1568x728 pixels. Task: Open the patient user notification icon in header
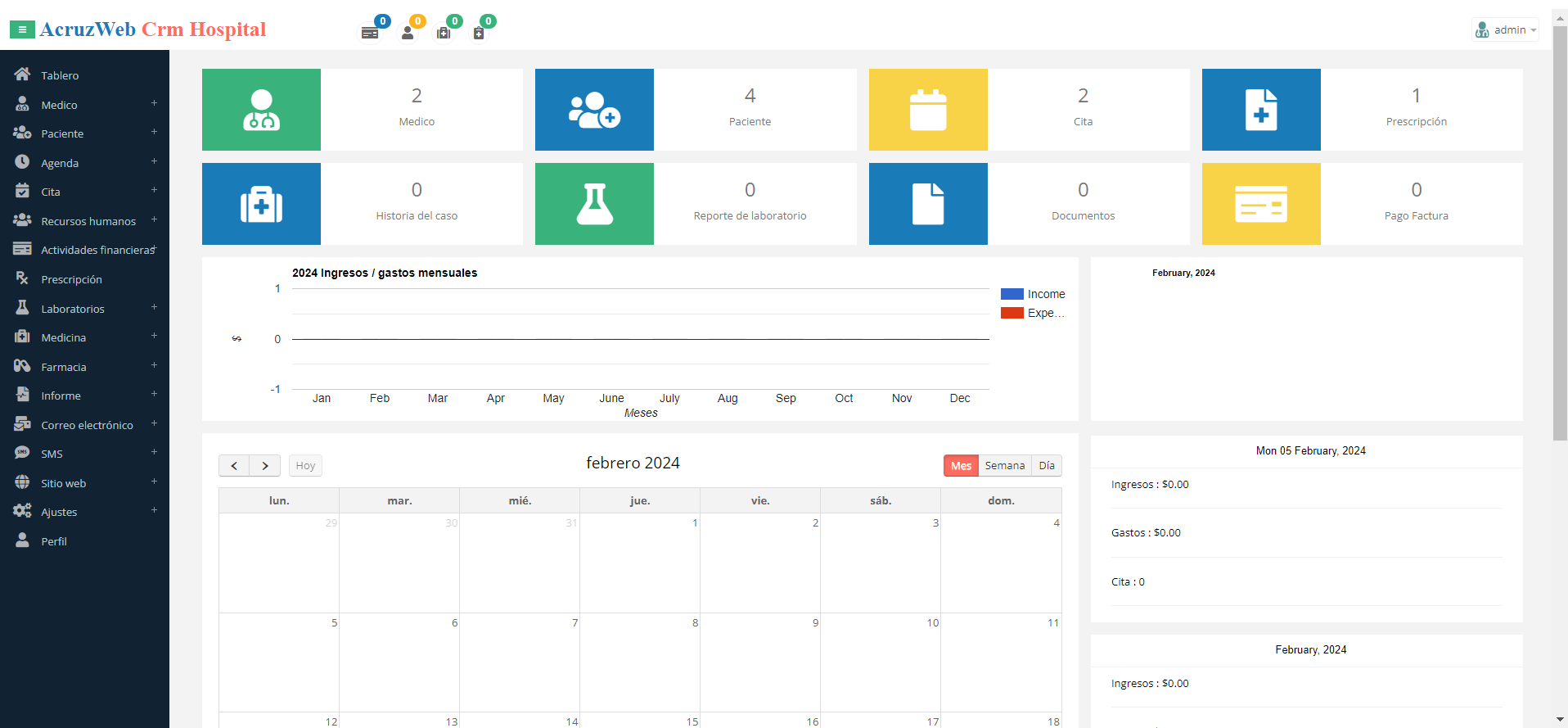pos(408,33)
